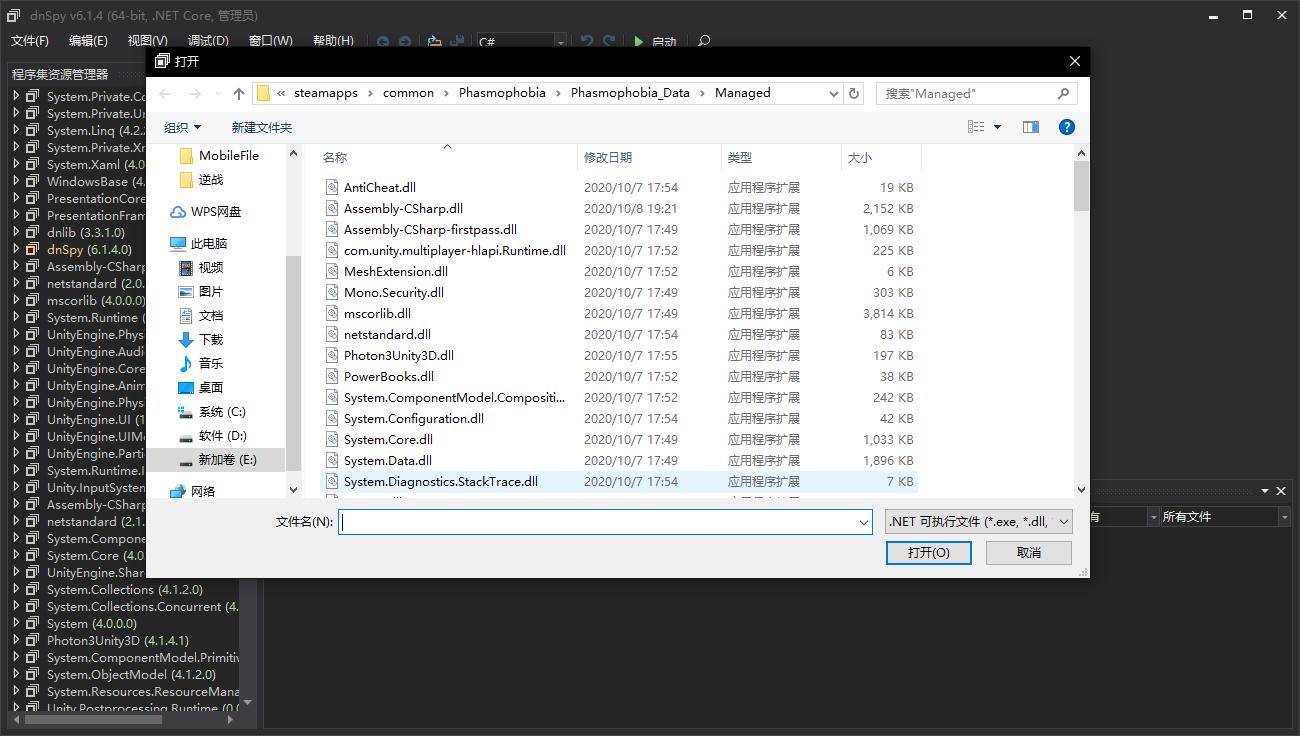The height and width of the screenshot is (736, 1300).
Task: Toggle the preview pane icon
Action: point(1031,127)
